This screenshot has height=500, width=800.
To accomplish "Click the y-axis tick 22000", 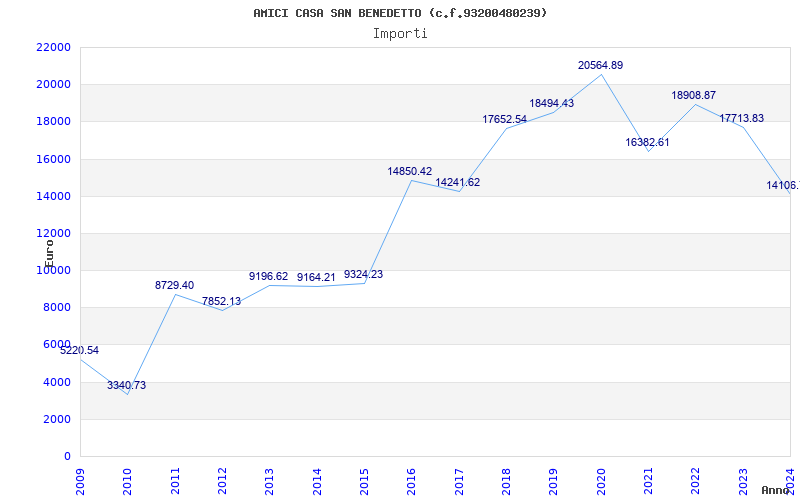I will pyautogui.click(x=54, y=47).
